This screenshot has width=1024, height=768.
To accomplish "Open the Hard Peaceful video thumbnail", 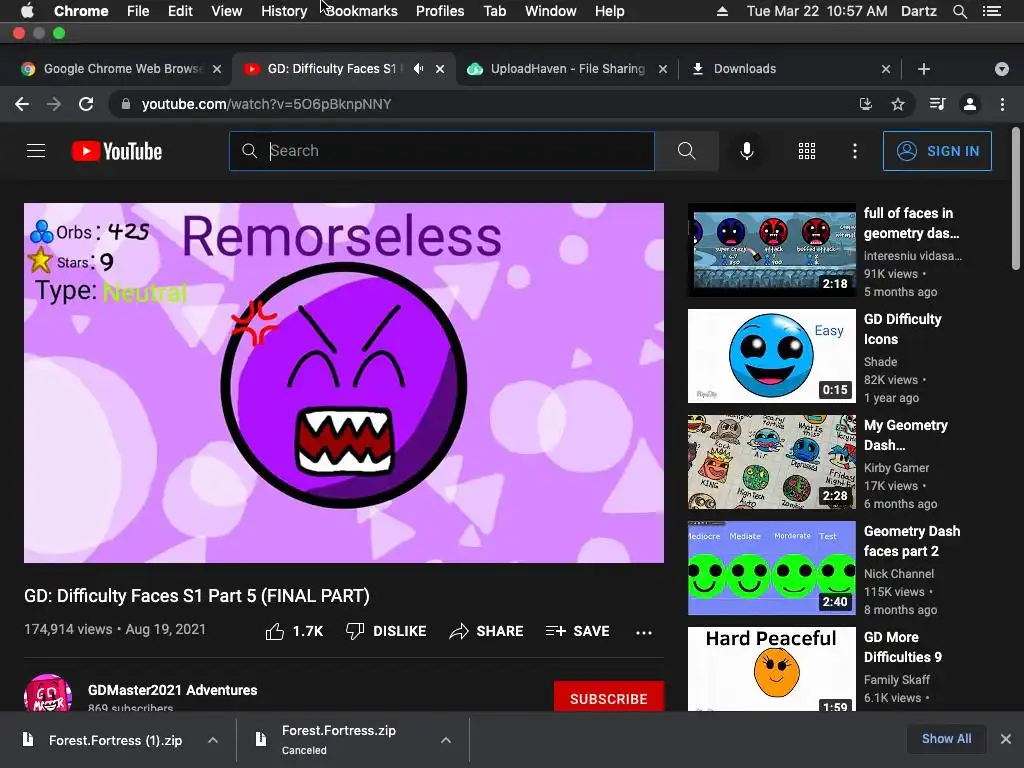I will tap(771, 669).
